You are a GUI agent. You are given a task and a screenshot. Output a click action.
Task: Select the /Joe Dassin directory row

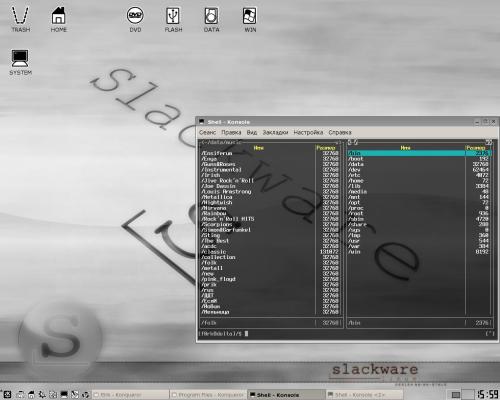coord(270,186)
